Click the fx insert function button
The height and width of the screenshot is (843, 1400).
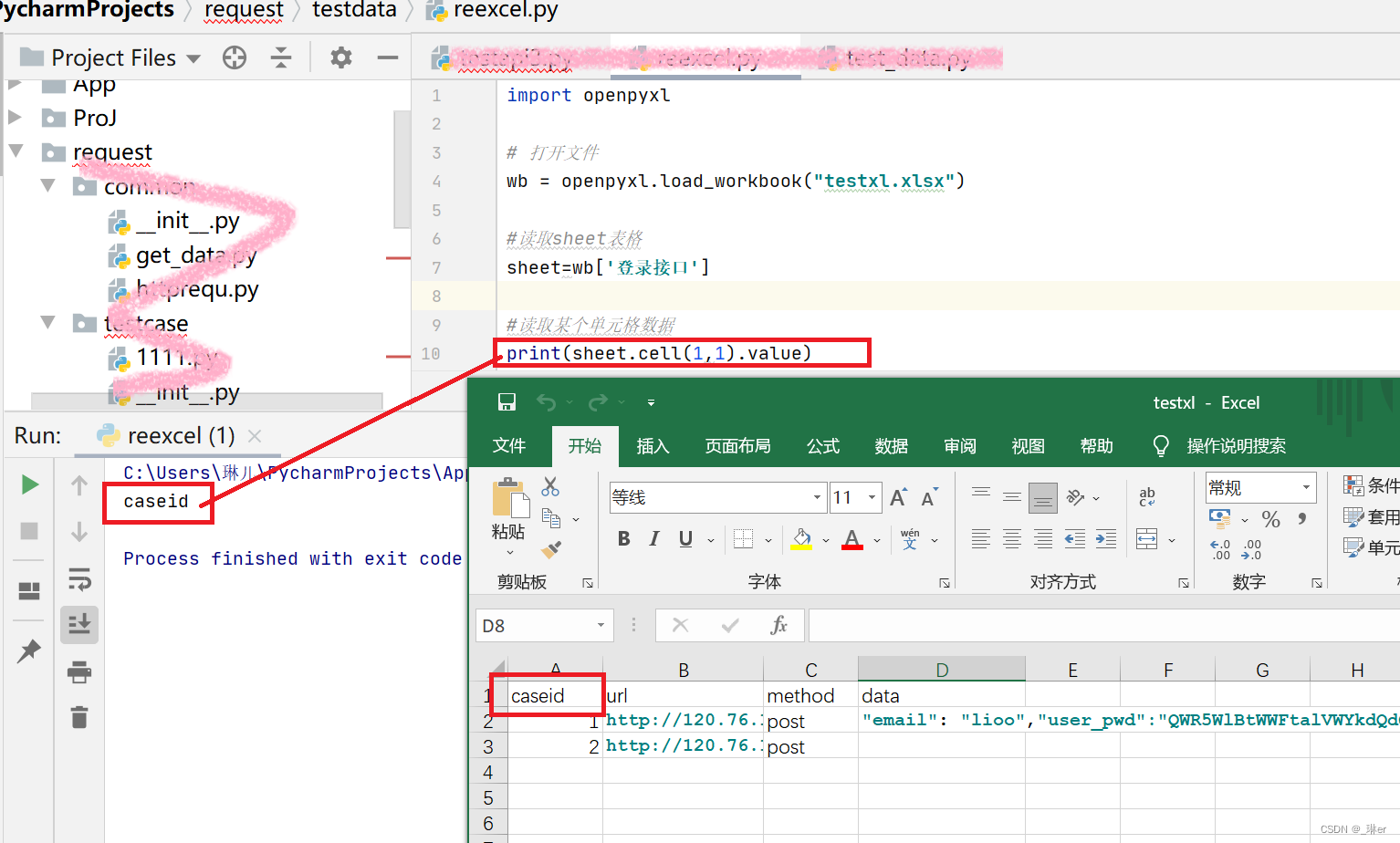point(778,625)
